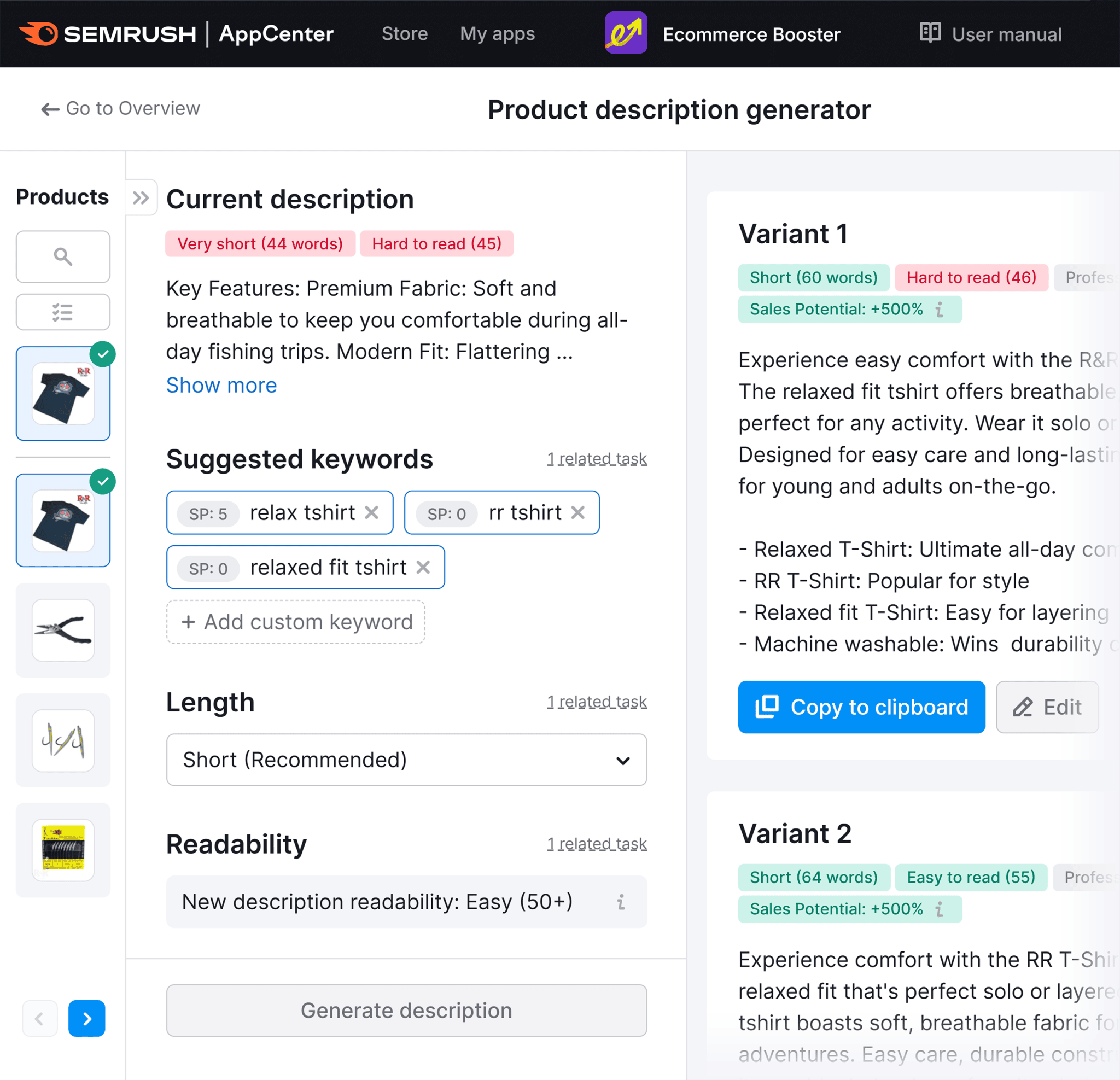1120x1080 pixels.
Task: Click the Go to Overview link
Action: click(120, 108)
